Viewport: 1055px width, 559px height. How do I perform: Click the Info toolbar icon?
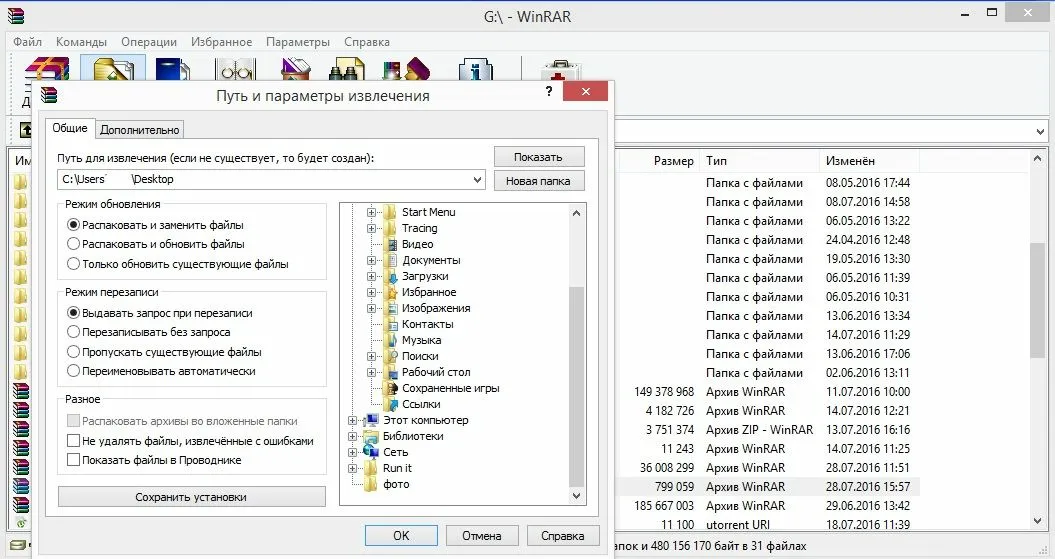coord(474,68)
